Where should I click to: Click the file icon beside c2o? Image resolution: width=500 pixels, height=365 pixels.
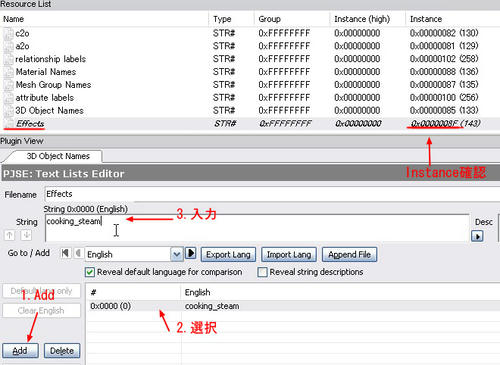click(x=8, y=33)
